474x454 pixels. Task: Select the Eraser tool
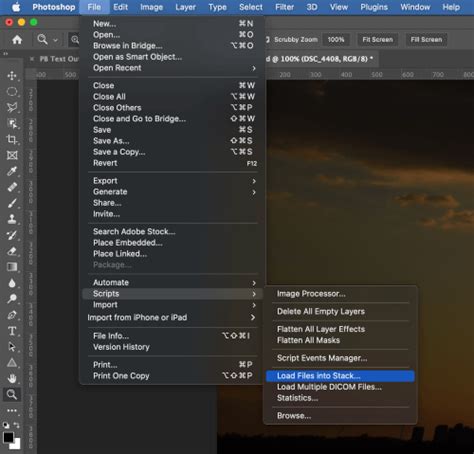click(x=12, y=251)
